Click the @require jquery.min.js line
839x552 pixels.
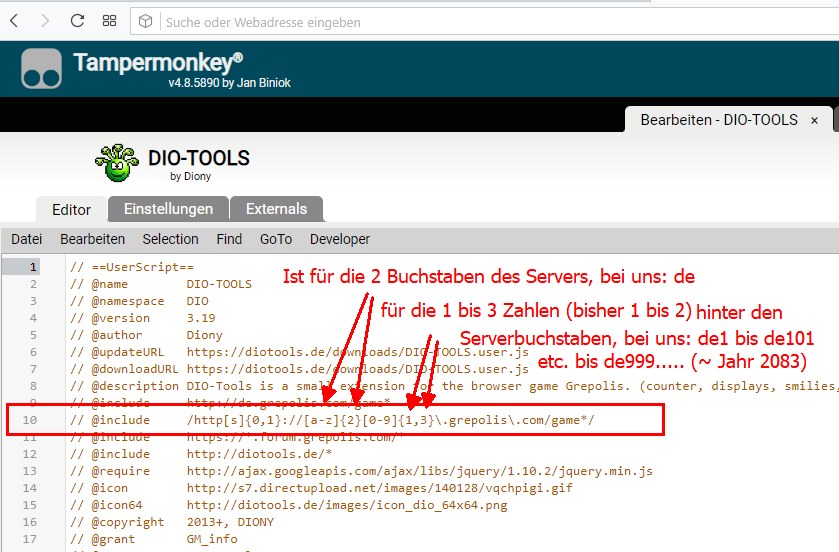coord(361,471)
